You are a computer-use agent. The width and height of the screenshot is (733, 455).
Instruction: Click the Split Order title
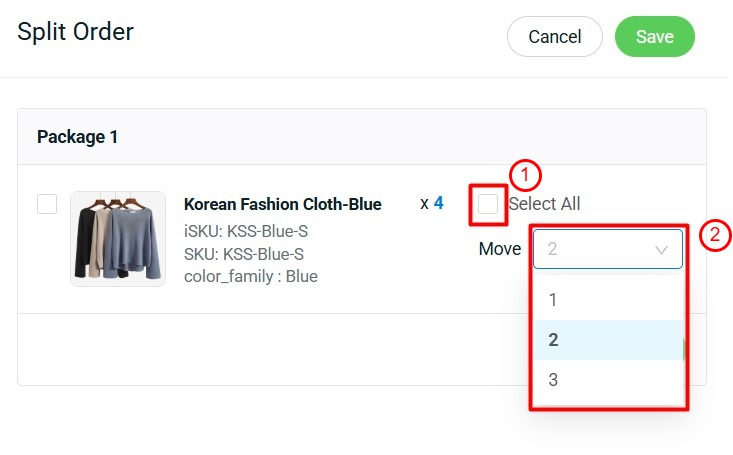76,32
